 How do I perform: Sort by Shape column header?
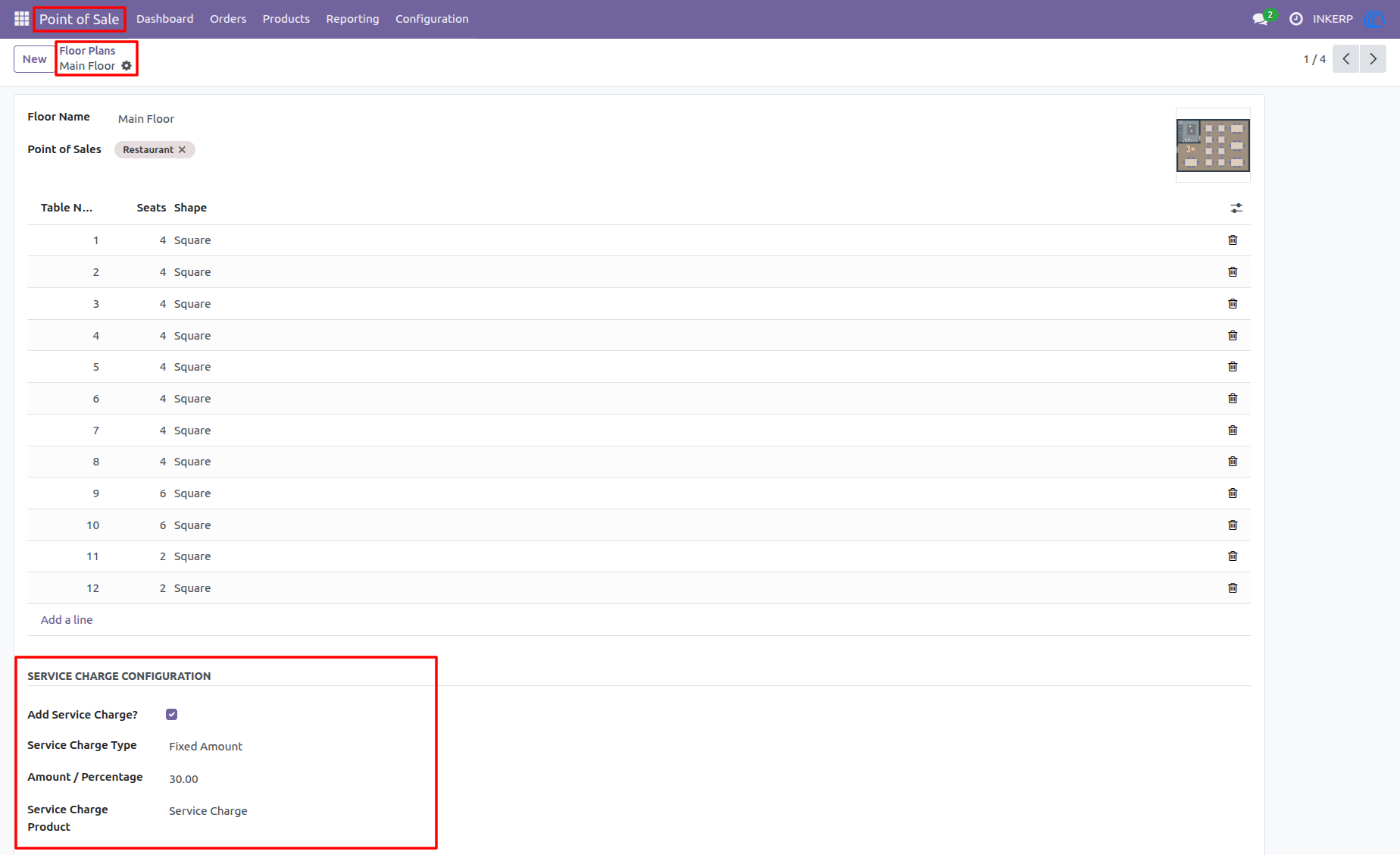[x=190, y=208]
